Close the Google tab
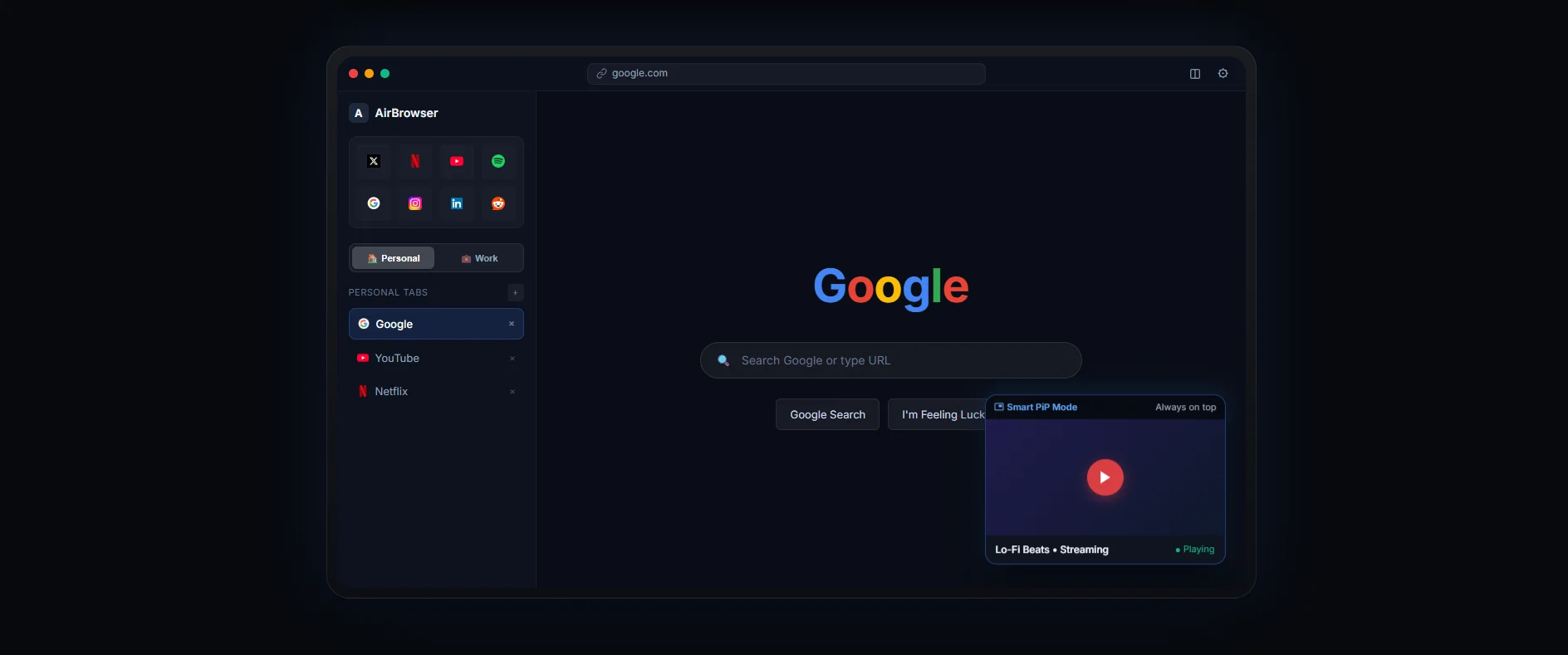The image size is (1568, 655). [512, 324]
